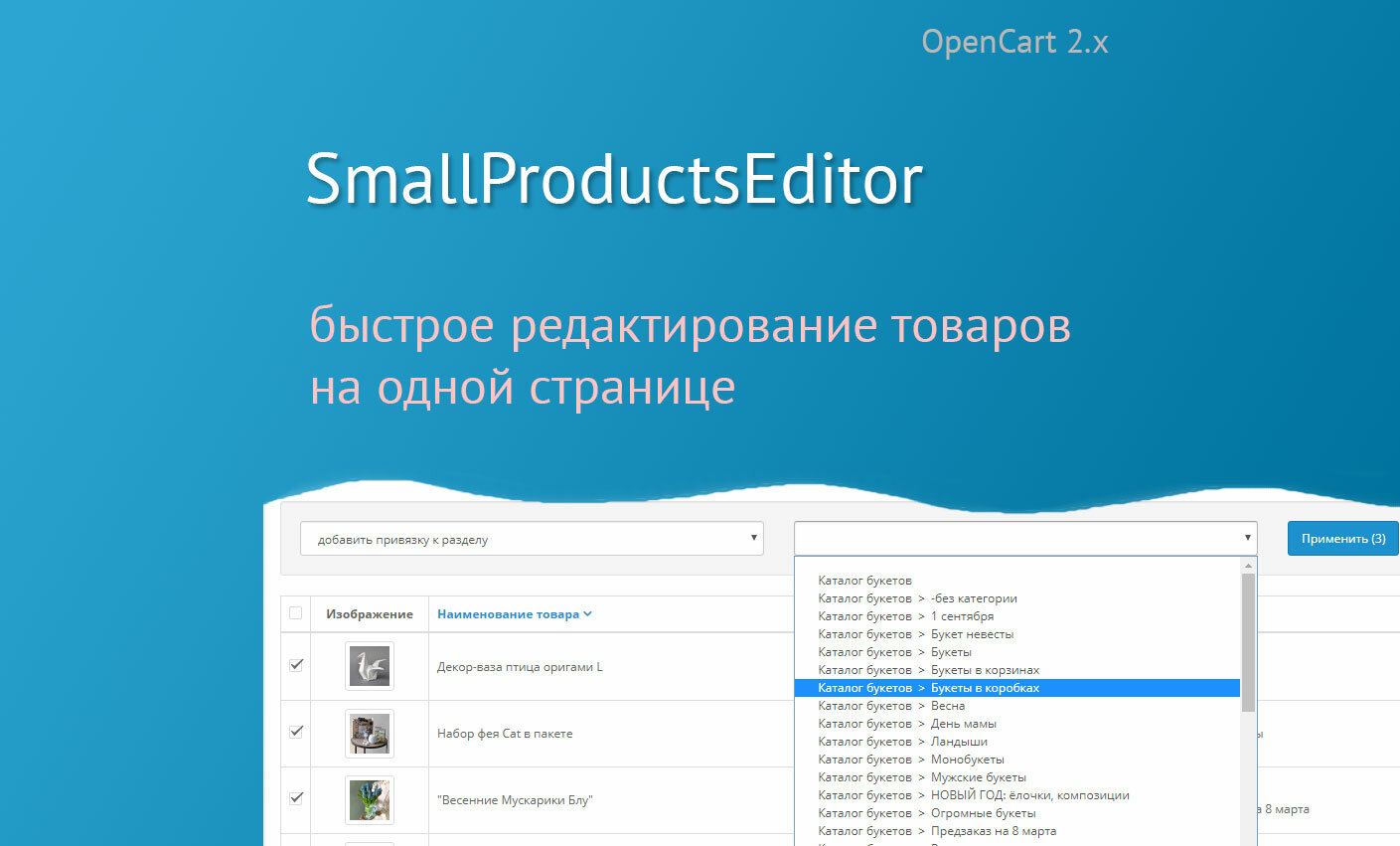The height and width of the screenshot is (846, 1400).
Task: Toggle the select-all checkbox in table header
Action: click(x=295, y=612)
